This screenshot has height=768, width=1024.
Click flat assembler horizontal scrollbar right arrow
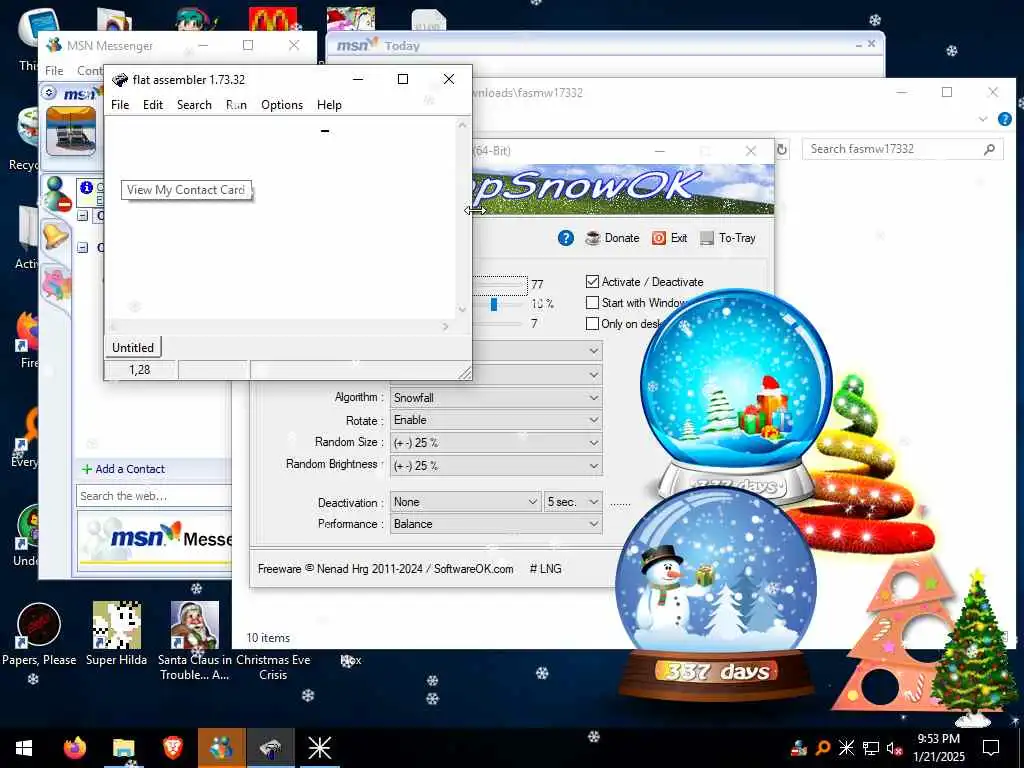point(445,326)
